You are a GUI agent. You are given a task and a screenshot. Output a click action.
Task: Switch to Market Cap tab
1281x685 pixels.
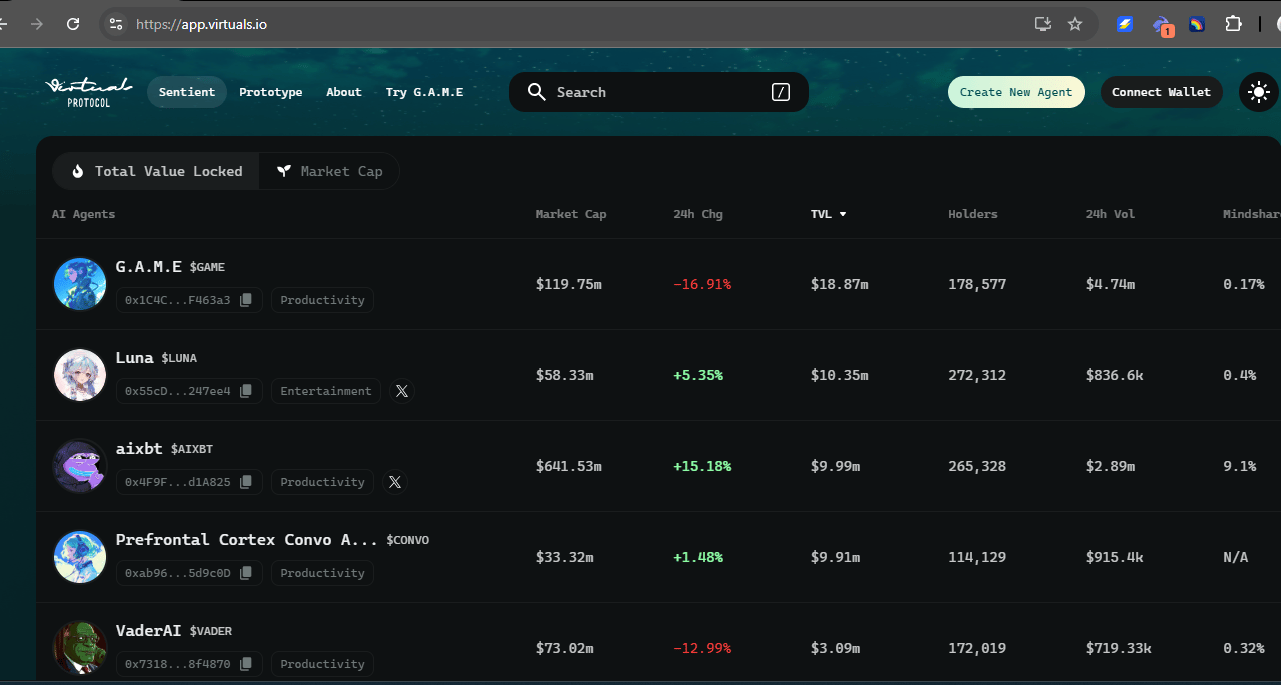coord(329,171)
